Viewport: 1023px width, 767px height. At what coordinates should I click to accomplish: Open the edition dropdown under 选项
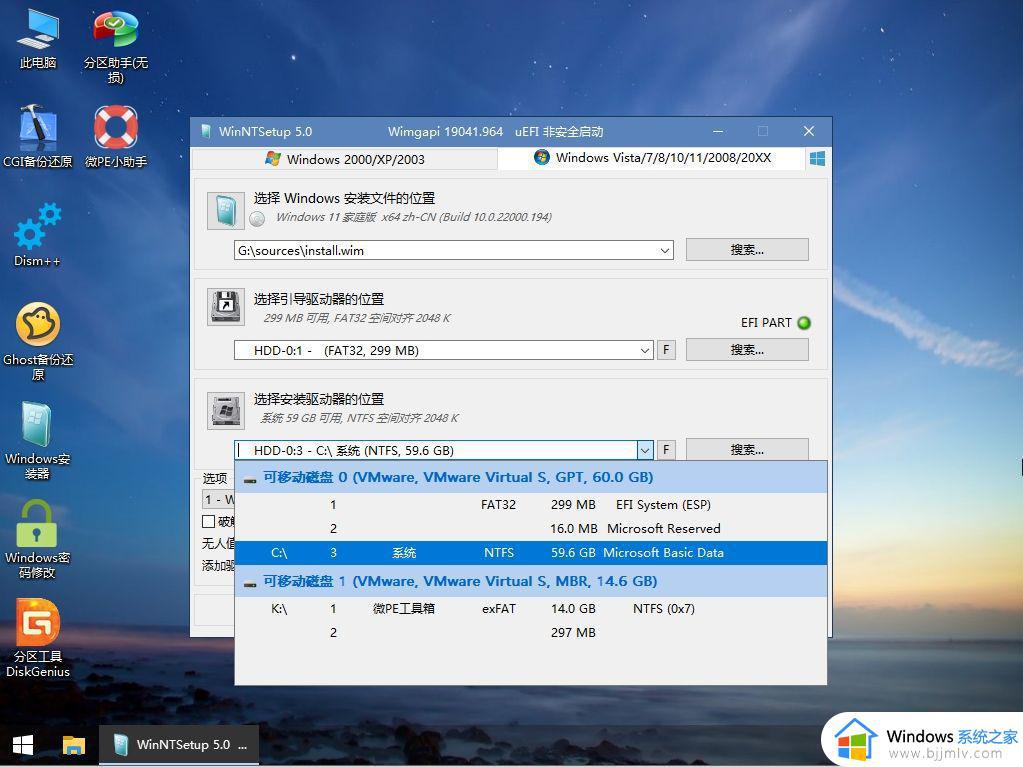pos(218,500)
